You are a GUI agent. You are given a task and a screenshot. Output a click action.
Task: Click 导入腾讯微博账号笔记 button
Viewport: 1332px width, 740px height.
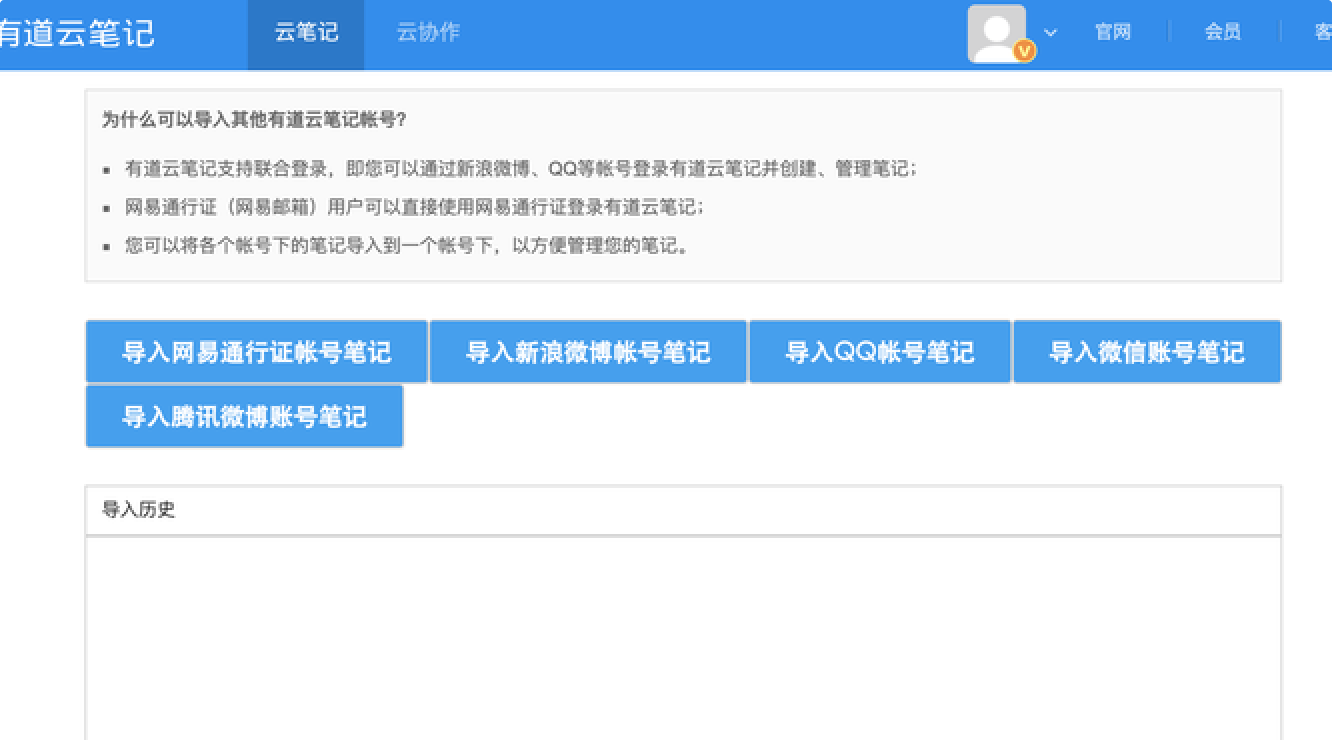244,416
